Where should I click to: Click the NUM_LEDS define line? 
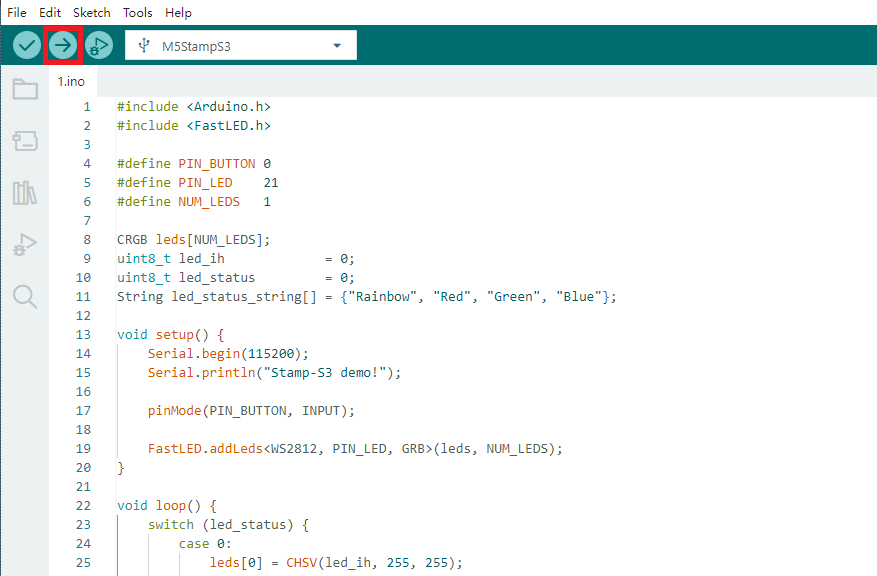pyautogui.click(x=194, y=201)
